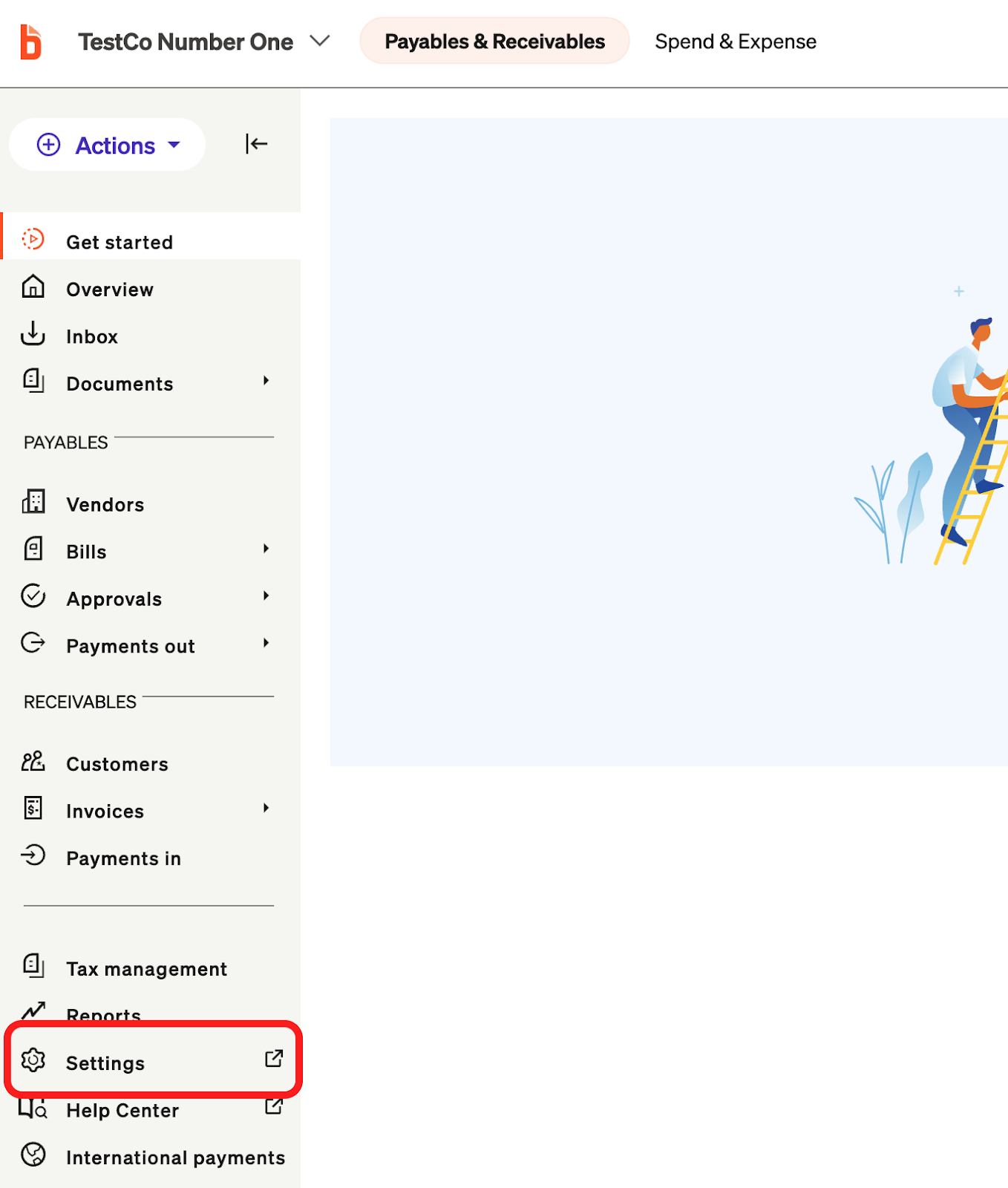
Task: Click the Customers people icon
Action: click(x=33, y=761)
